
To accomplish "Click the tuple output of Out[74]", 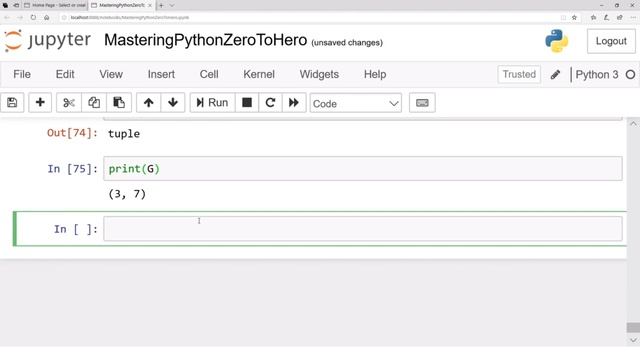I will (x=124, y=134).
